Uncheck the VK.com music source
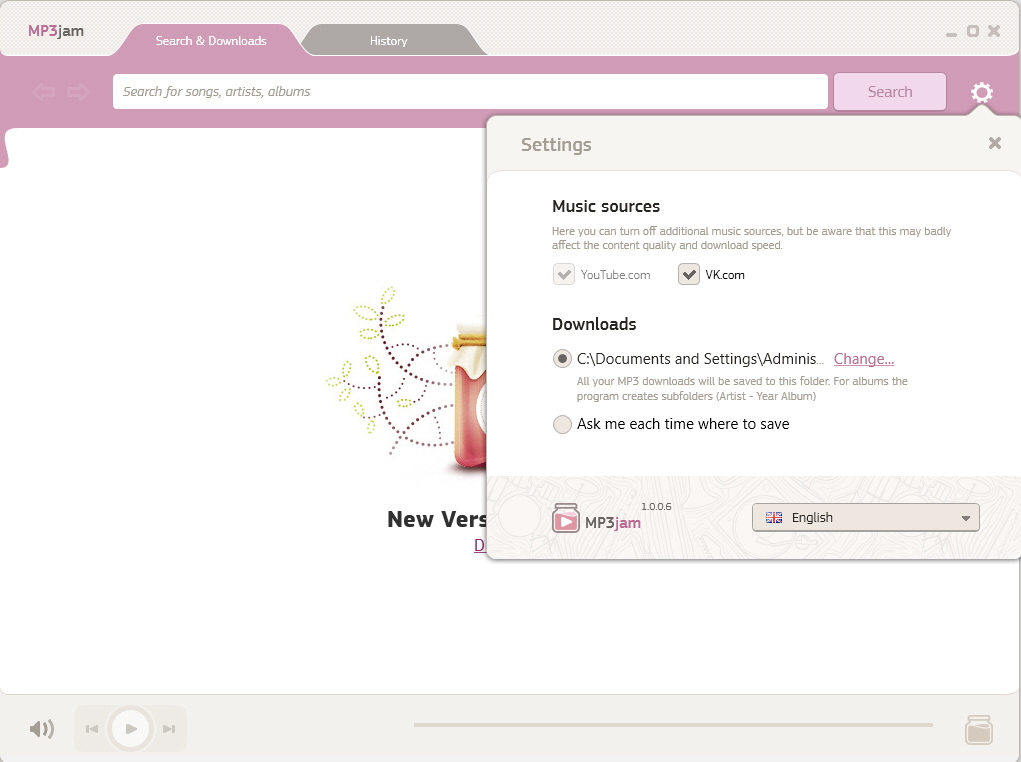The width and height of the screenshot is (1021, 762). 688,274
